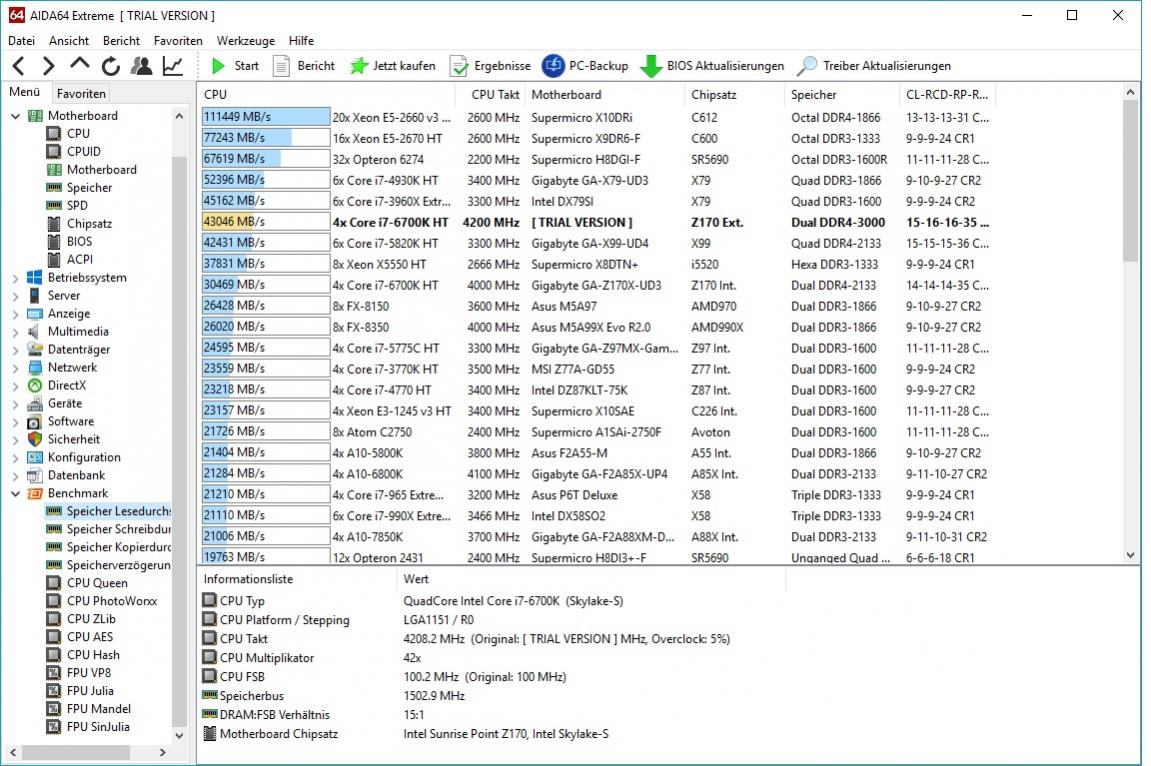
Task: Expand the Multimedia tree node
Action: [x=15, y=332]
